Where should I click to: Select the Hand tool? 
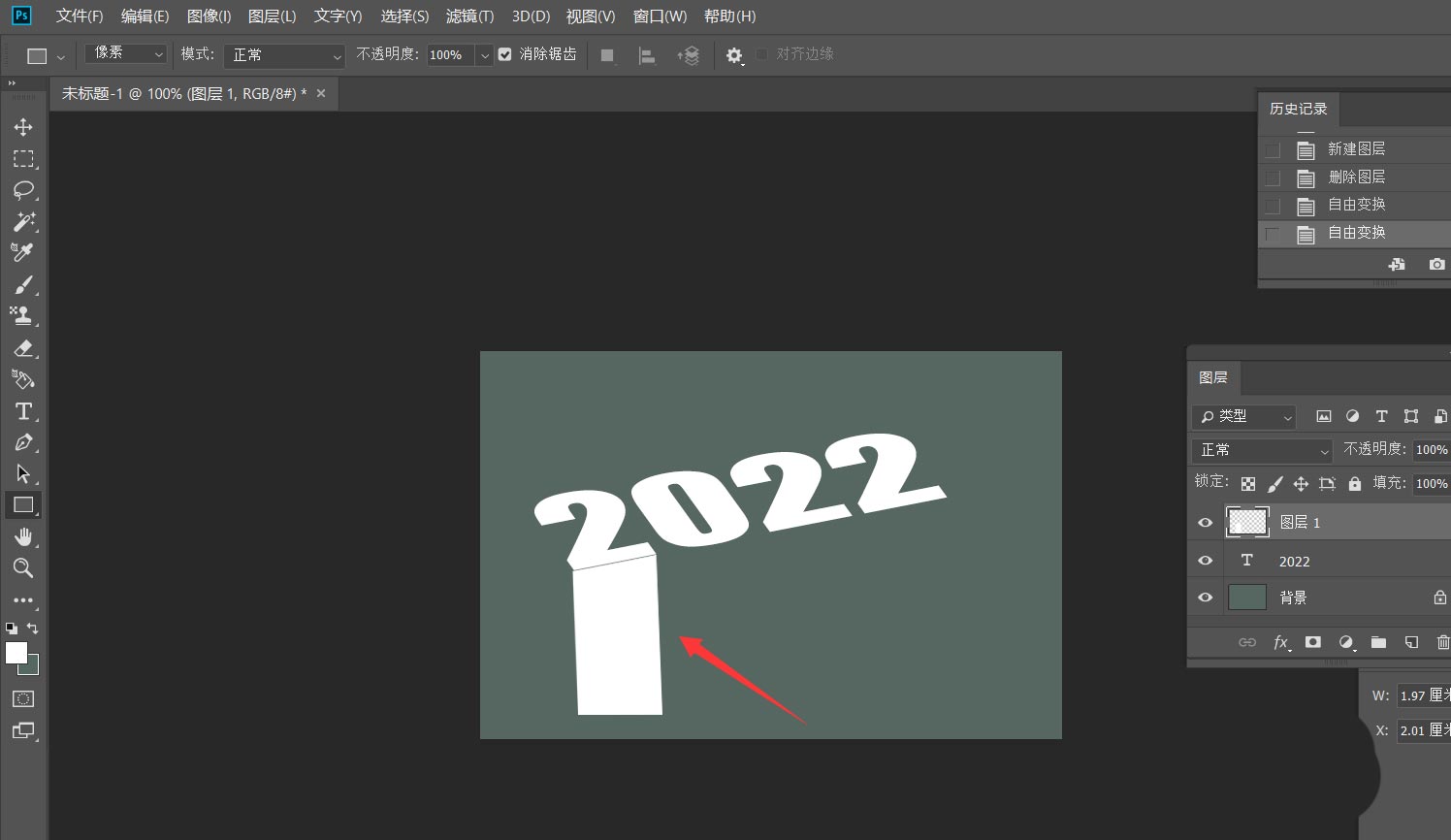pos(23,536)
